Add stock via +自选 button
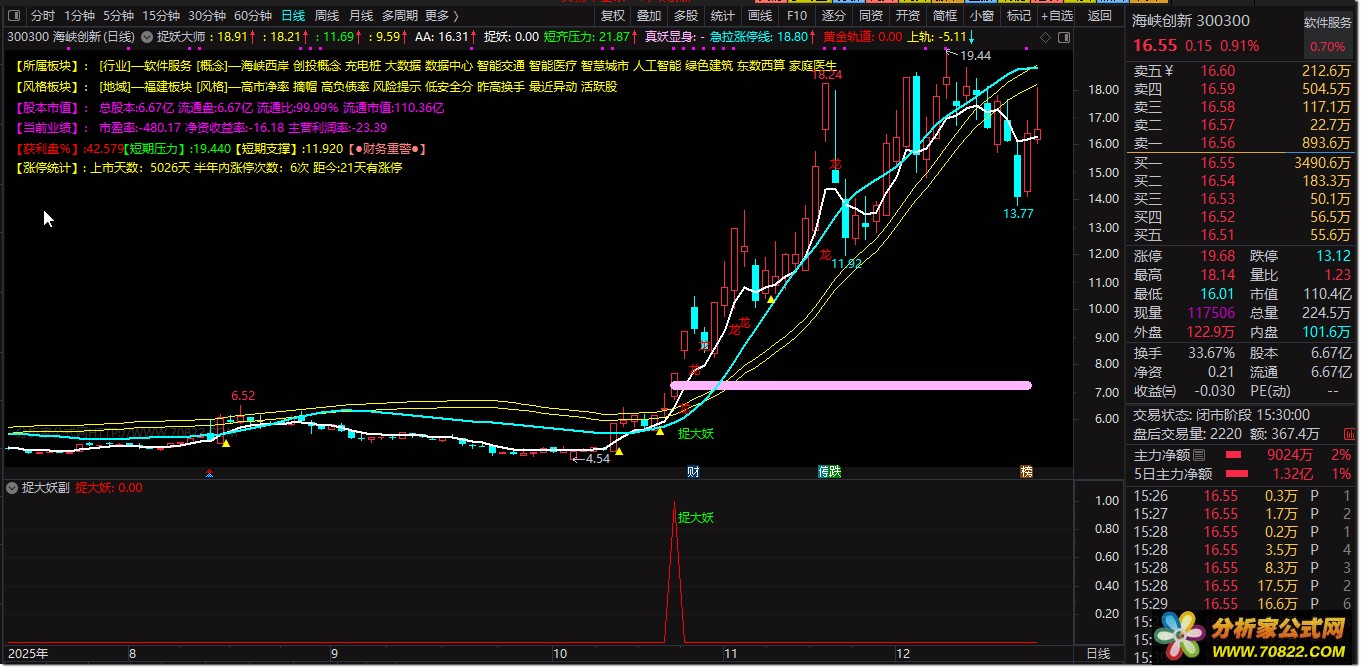 click(1057, 16)
